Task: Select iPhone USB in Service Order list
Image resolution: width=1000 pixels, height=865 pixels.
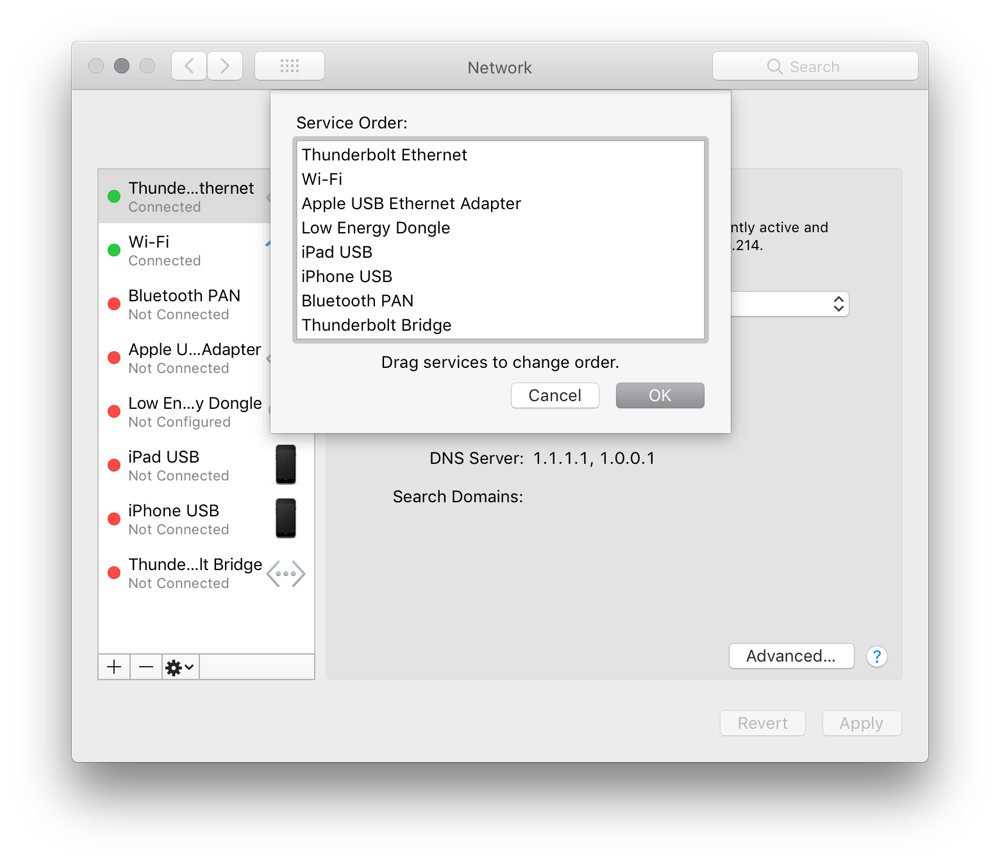Action: click(x=501, y=276)
